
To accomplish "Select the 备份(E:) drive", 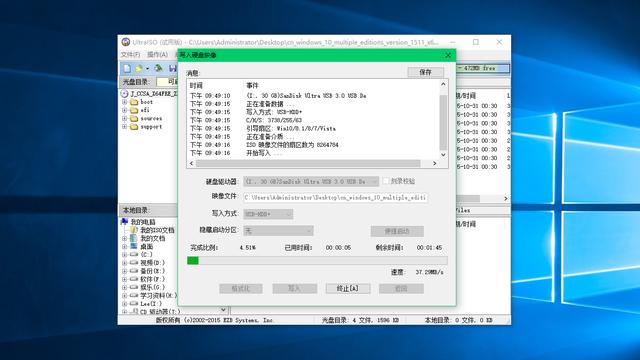I will click(x=153, y=271).
